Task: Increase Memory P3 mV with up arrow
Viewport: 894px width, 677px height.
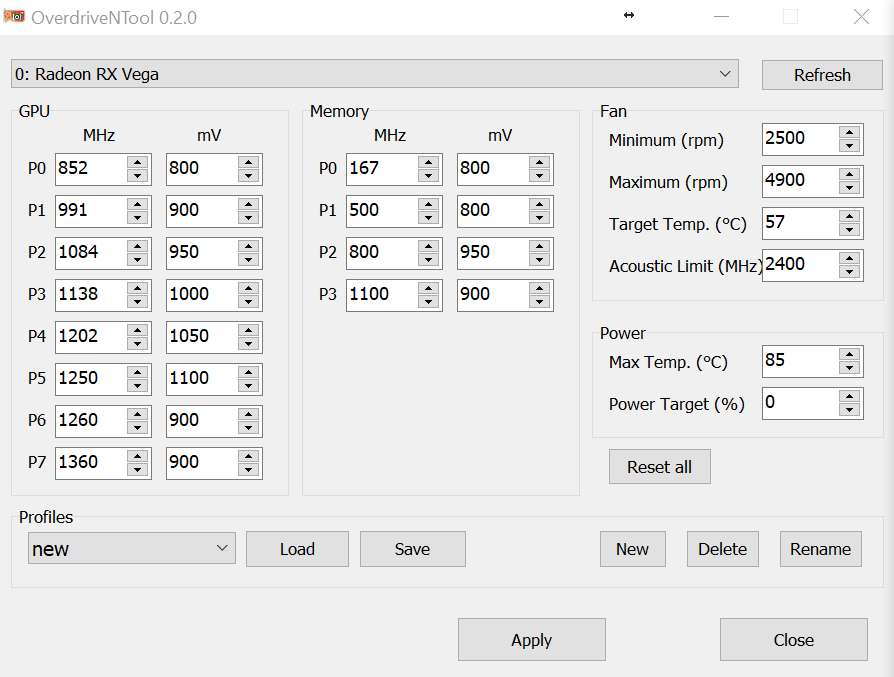Action: 539,288
